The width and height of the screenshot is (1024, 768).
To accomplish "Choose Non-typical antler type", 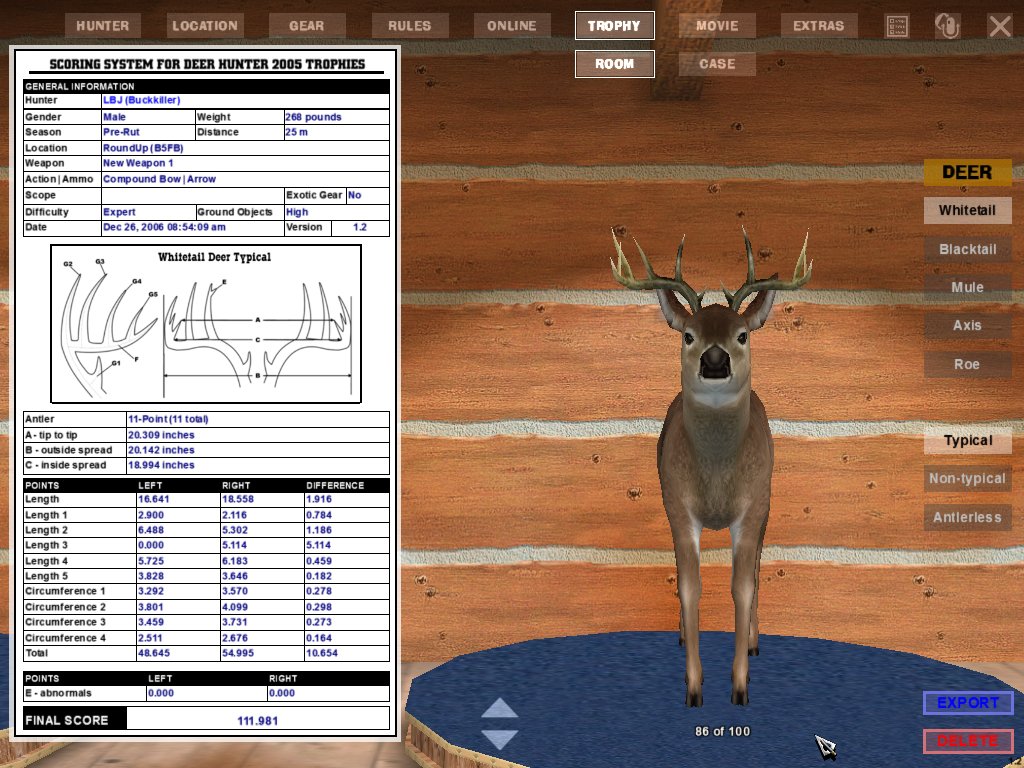I will [967, 479].
